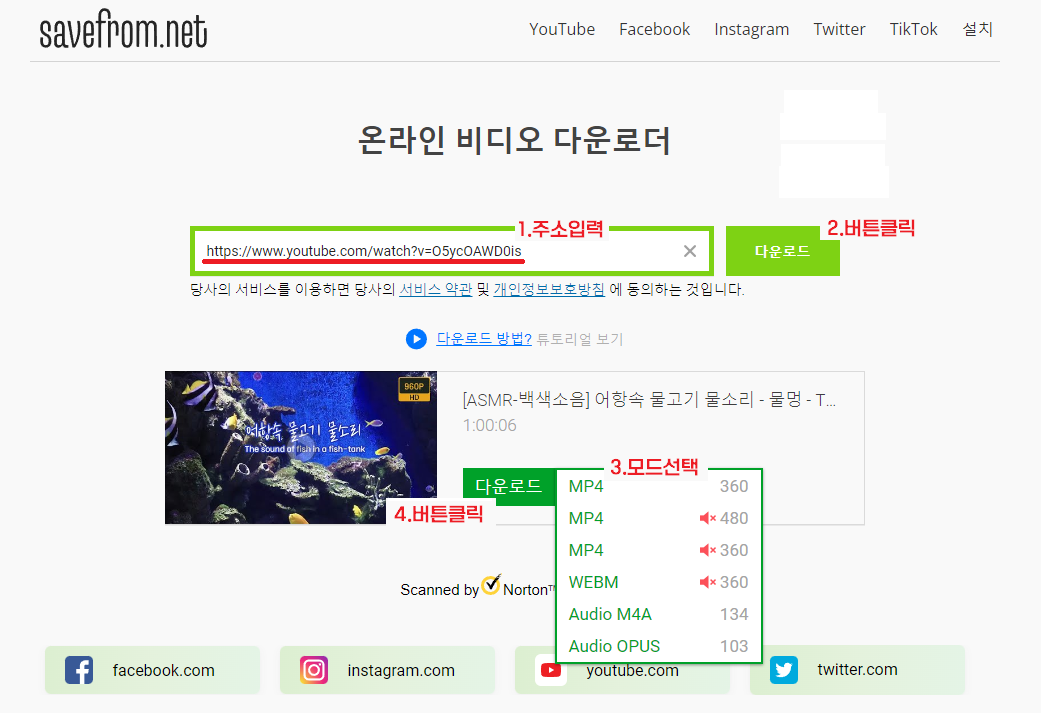Open the YouTube nav item

coord(562,29)
